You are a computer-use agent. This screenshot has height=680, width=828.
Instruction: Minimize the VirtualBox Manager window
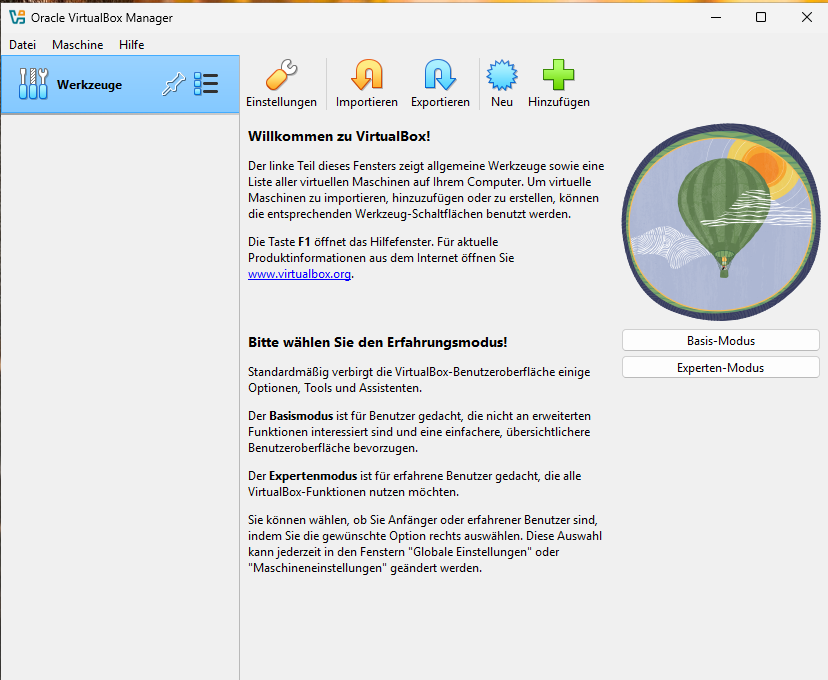coord(716,17)
